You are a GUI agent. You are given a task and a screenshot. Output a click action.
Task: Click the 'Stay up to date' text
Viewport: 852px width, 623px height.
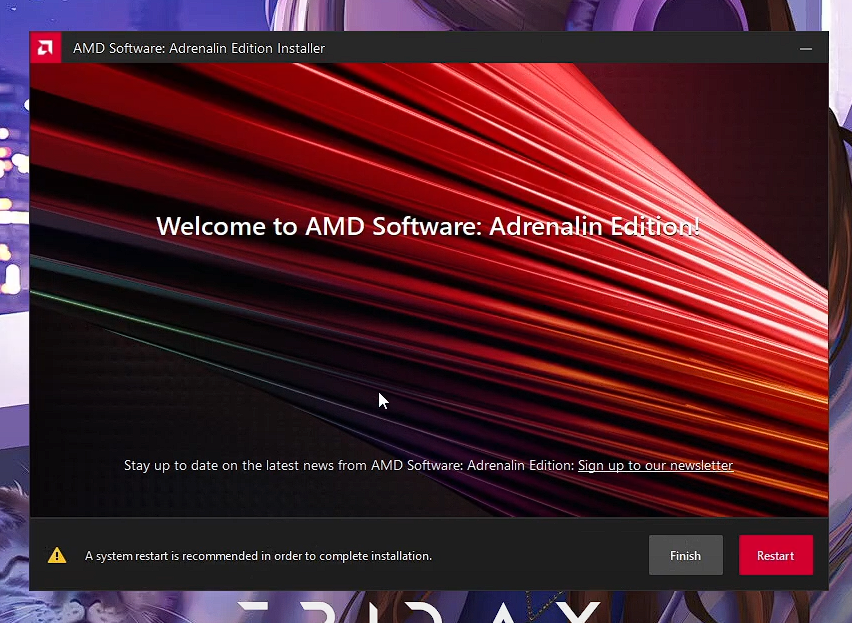coord(348,465)
